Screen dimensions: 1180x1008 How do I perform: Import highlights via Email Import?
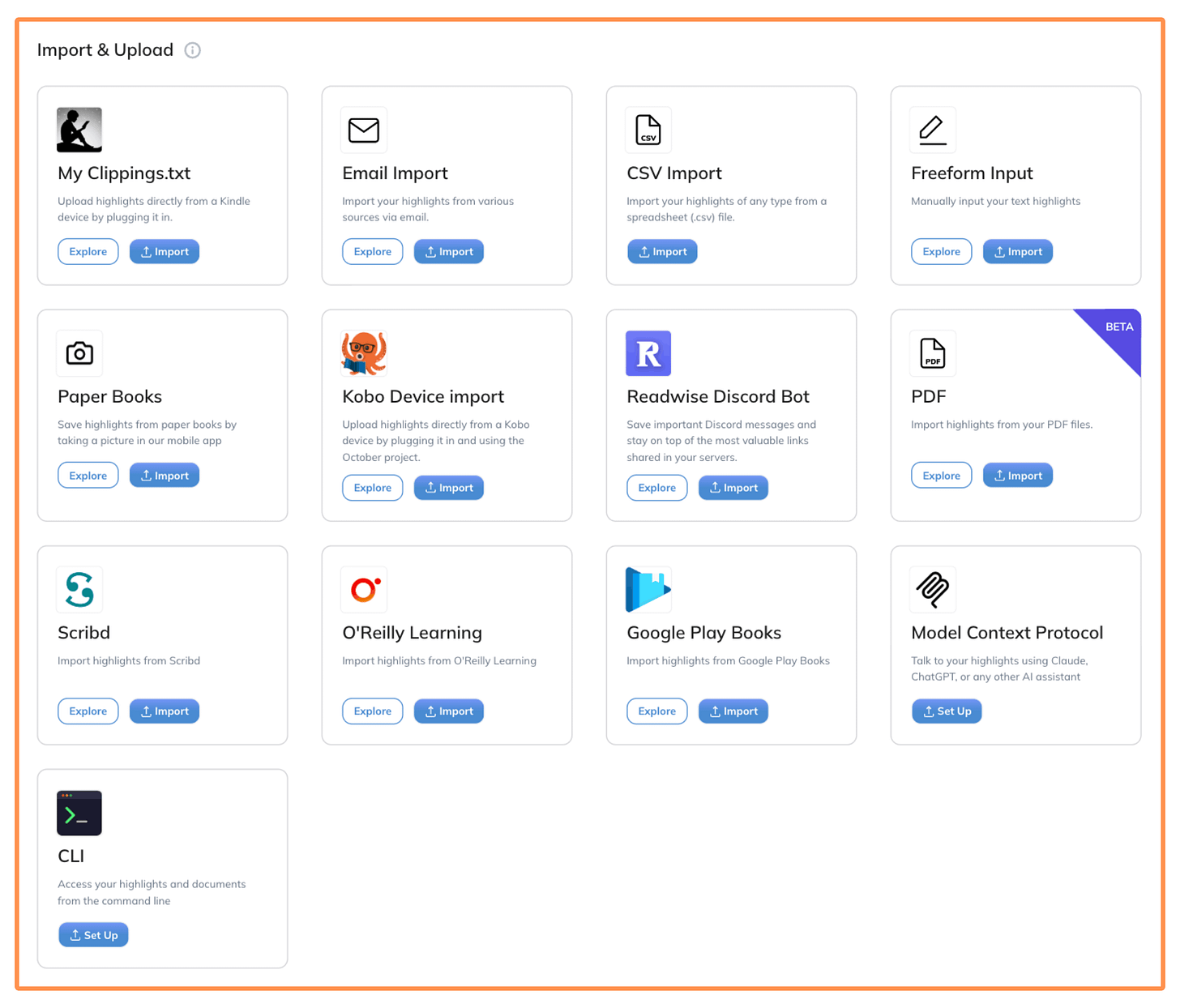(449, 252)
